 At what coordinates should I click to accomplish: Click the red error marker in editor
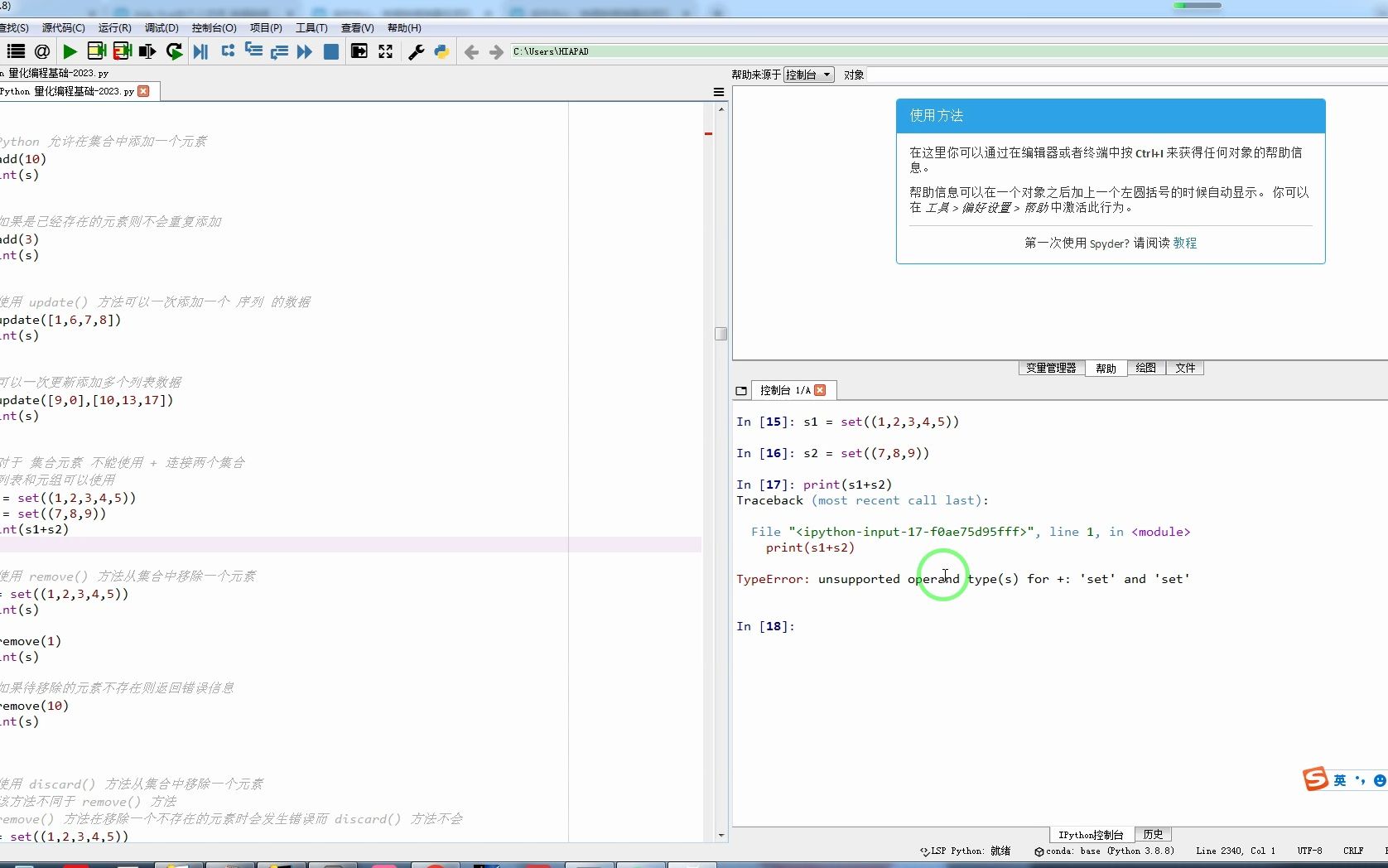[x=708, y=133]
